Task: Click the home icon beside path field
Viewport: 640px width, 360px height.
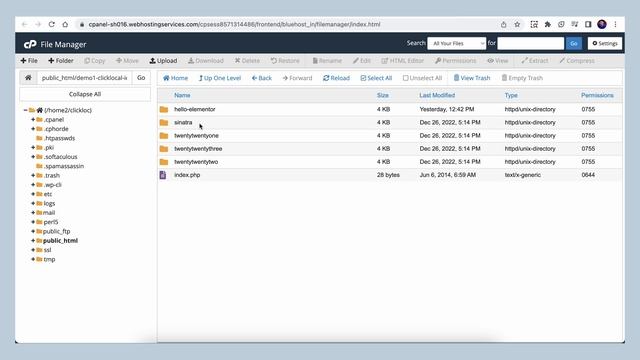Action: click(x=28, y=78)
